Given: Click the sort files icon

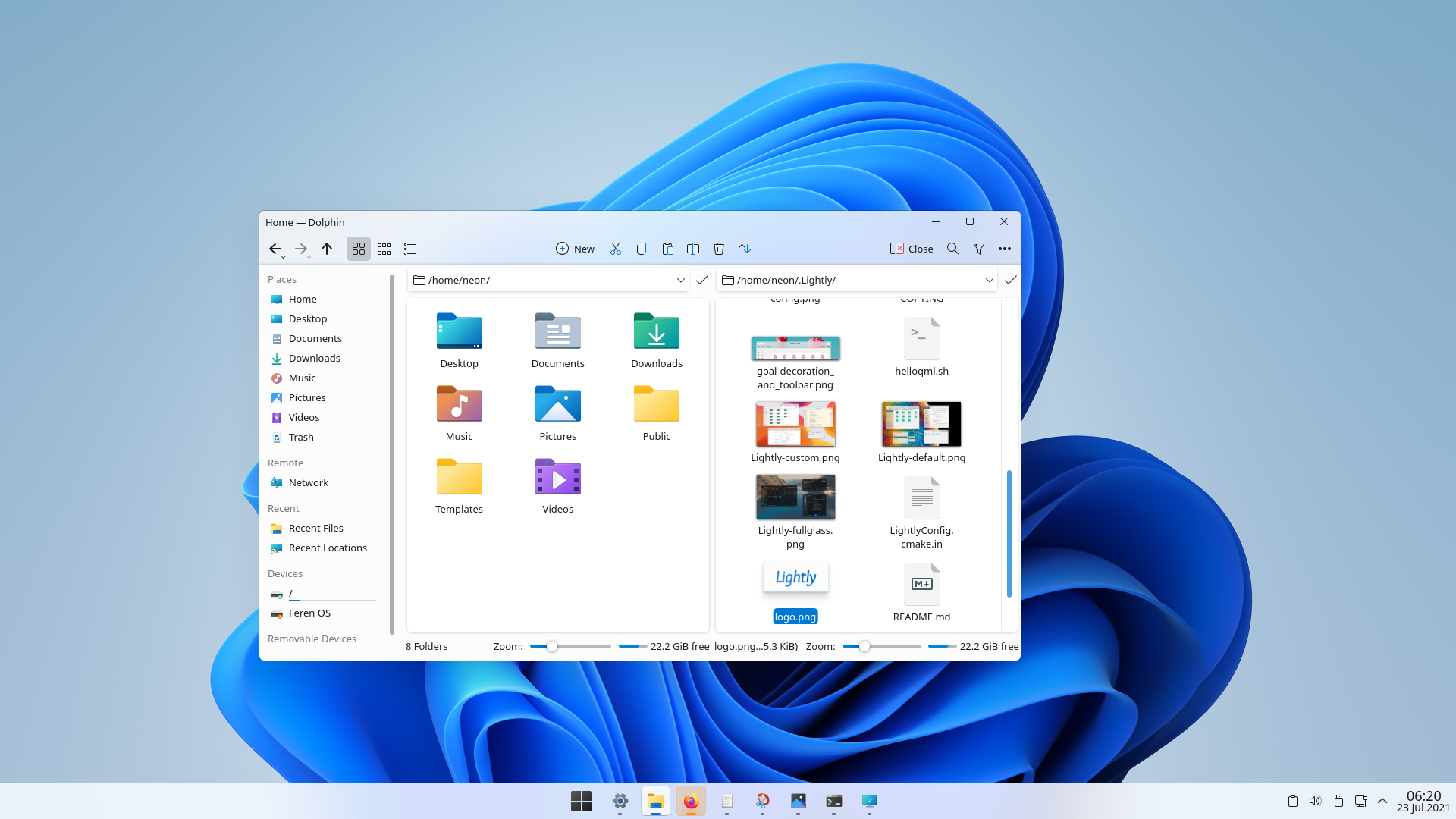Looking at the screenshot, I should pos(744,249).
